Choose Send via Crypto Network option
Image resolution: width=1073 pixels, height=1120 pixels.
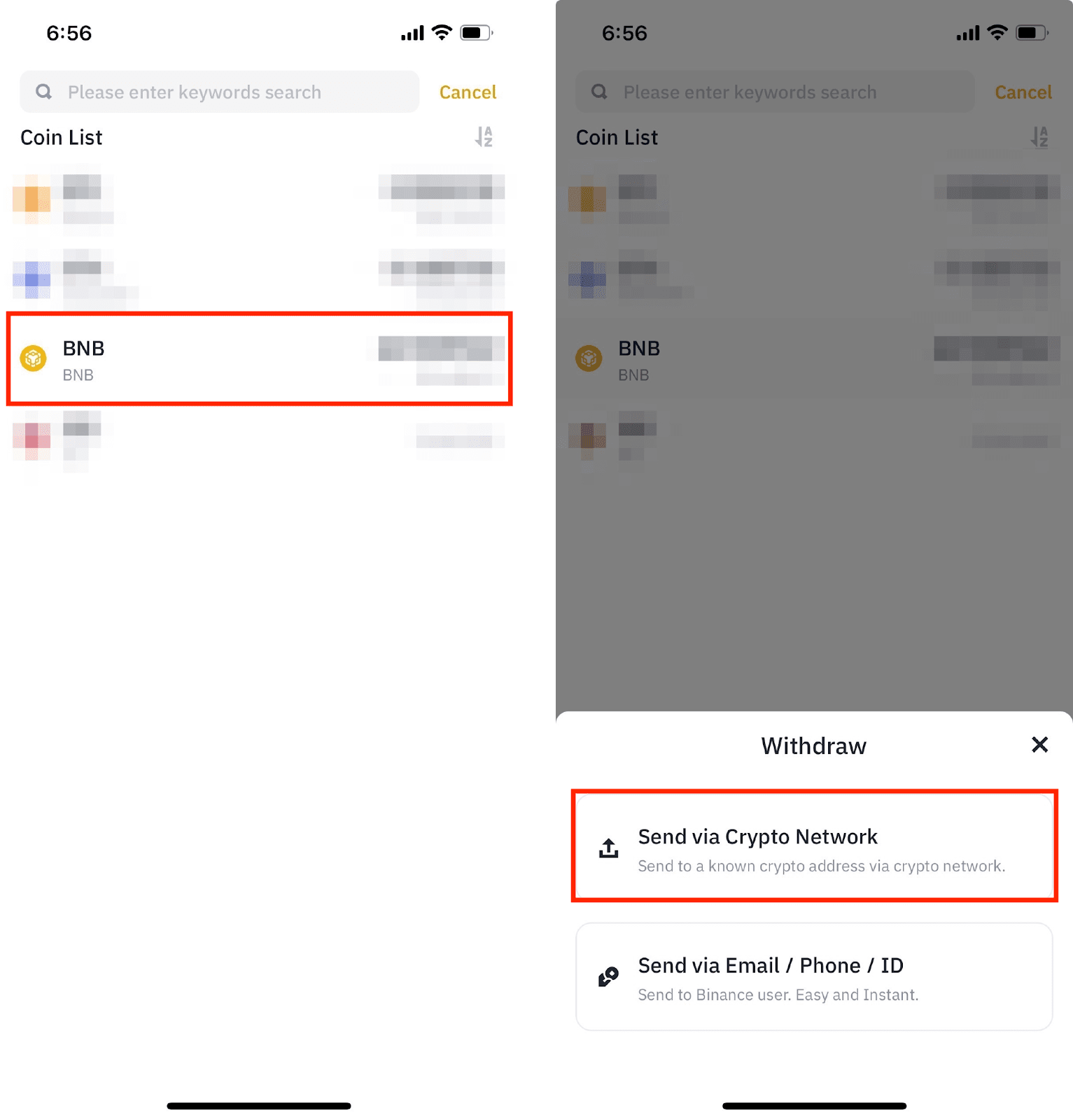click(x=814, y=847)
